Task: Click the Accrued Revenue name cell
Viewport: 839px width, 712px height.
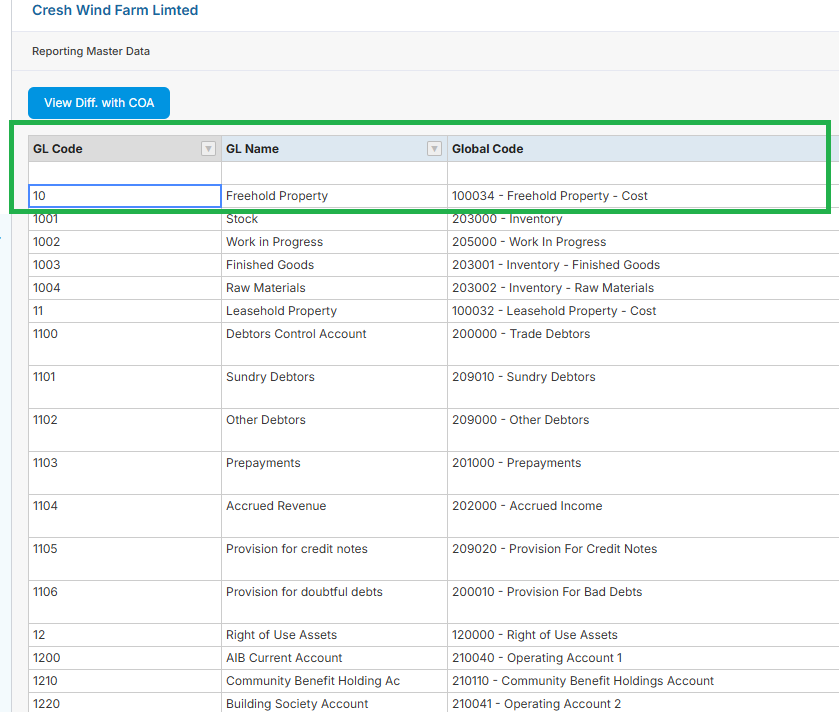Action: click(x=334, y=516)
